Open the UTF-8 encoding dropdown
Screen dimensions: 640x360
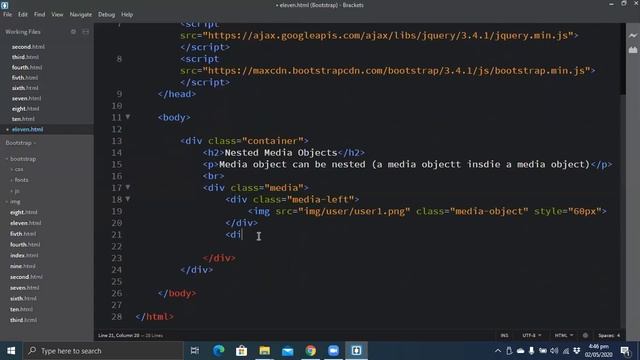(531, 335)
